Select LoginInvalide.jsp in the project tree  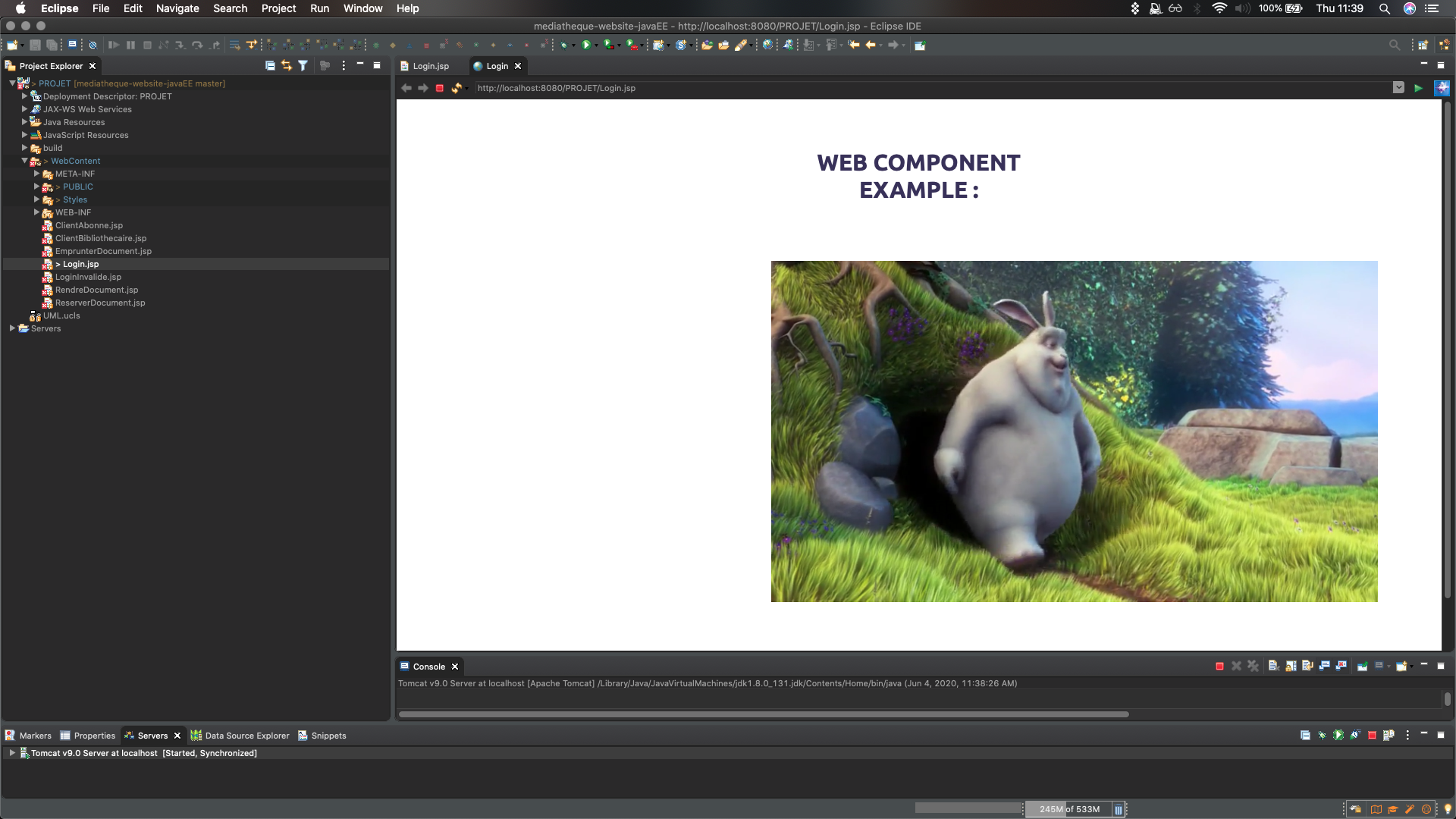point(88,277)
